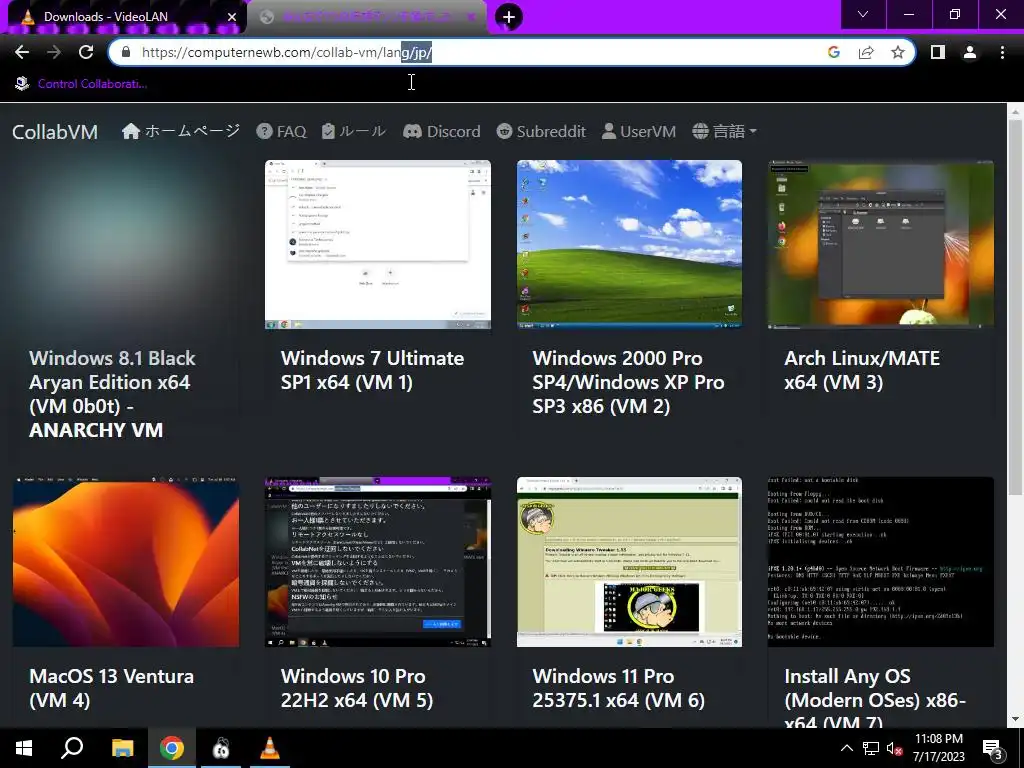Open the Discord link
Image resolution: width=1024 pixels, height=768 pixels.
[x=441, y=131]
